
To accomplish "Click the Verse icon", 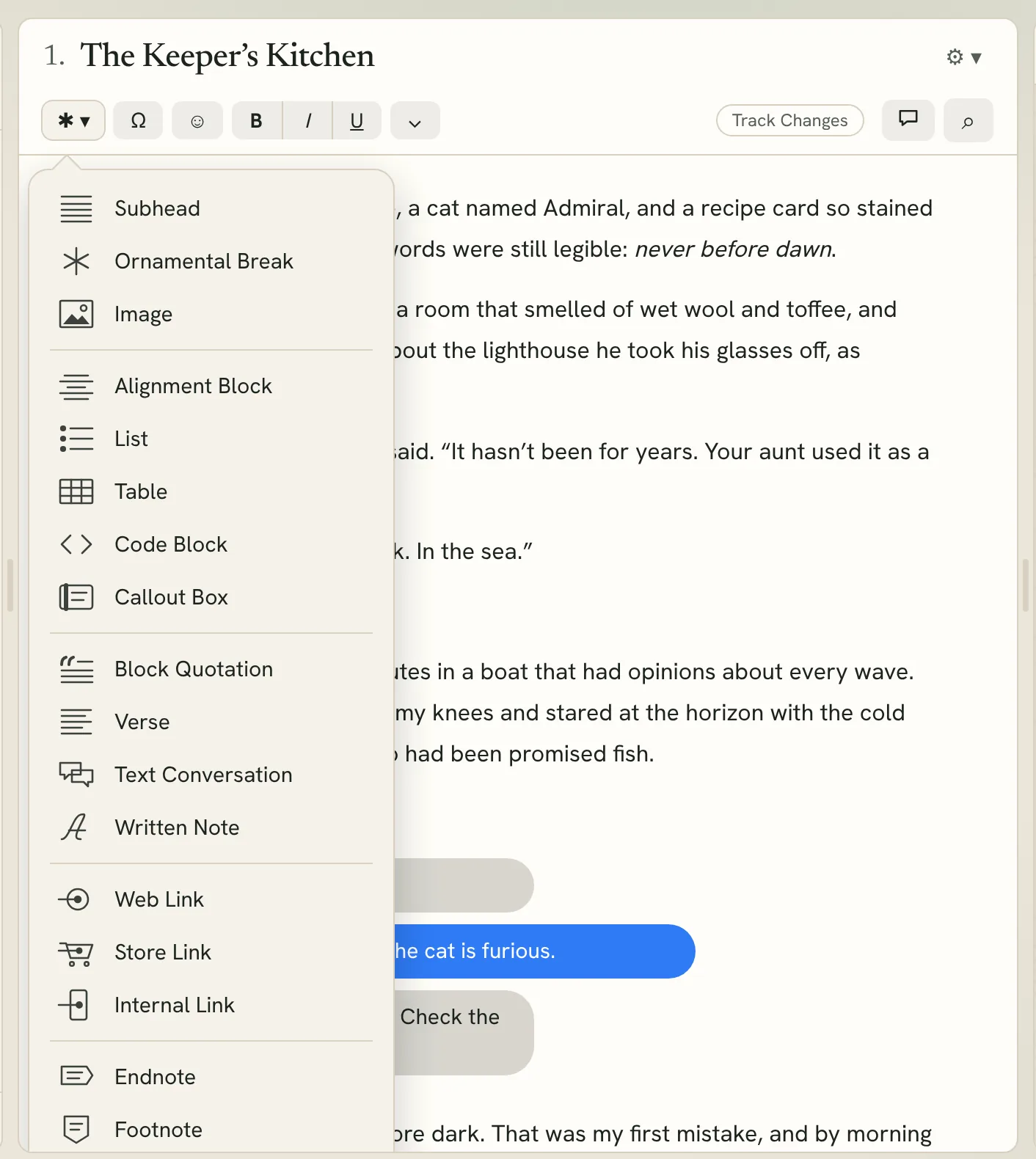I will pyautogui.click(x=76, y=722).
